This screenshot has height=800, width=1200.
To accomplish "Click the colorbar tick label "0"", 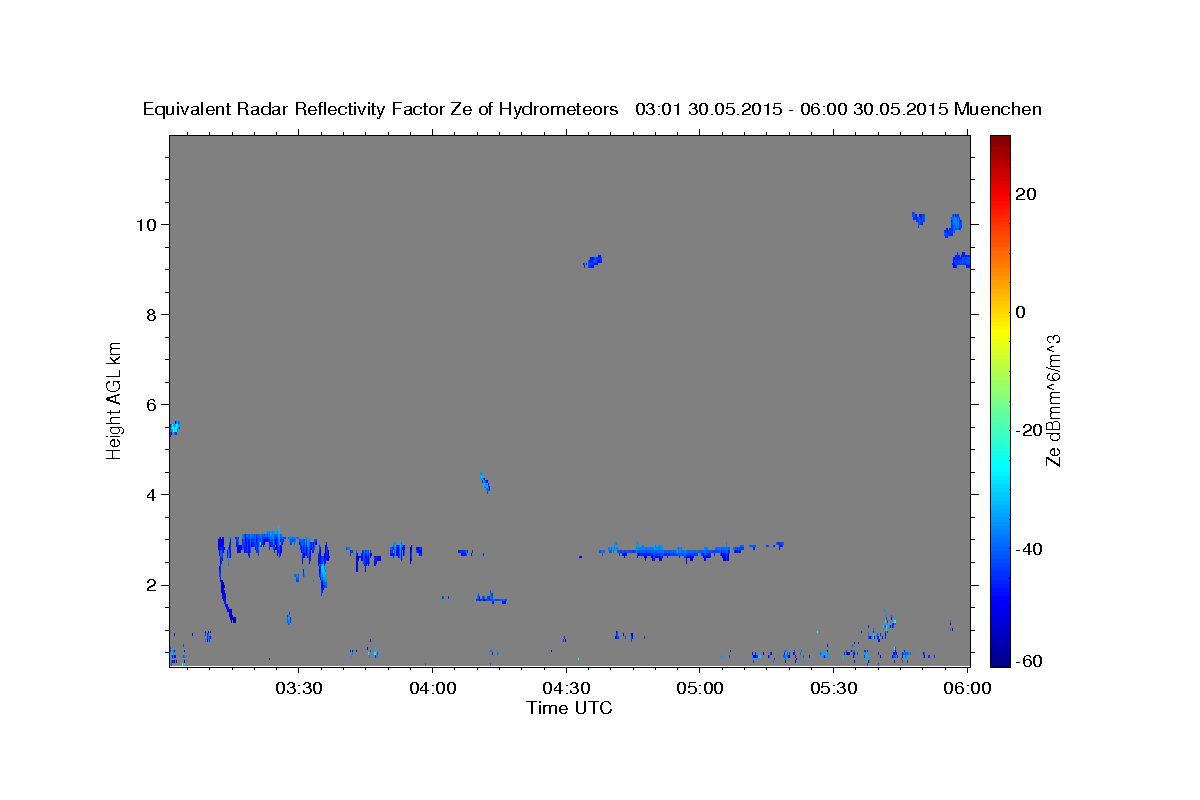I will [1020, 312].
